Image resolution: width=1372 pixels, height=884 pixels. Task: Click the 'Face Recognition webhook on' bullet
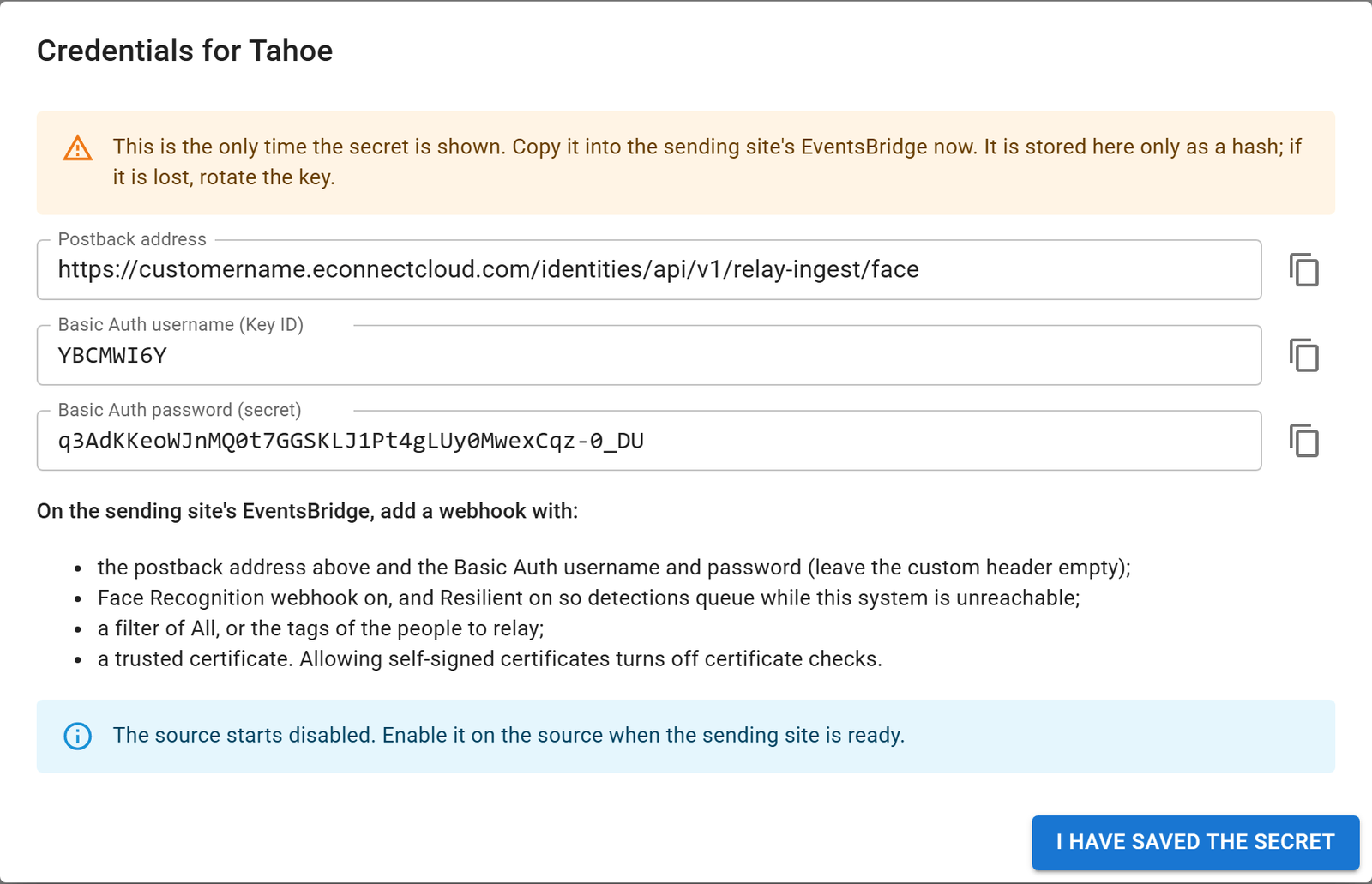588,598
